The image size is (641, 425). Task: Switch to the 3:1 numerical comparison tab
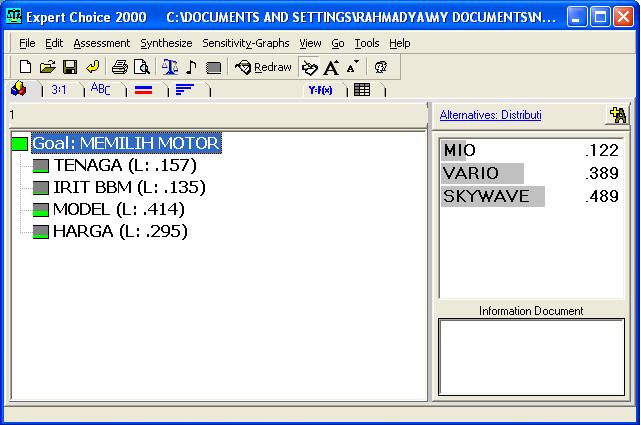pos(59,90)
